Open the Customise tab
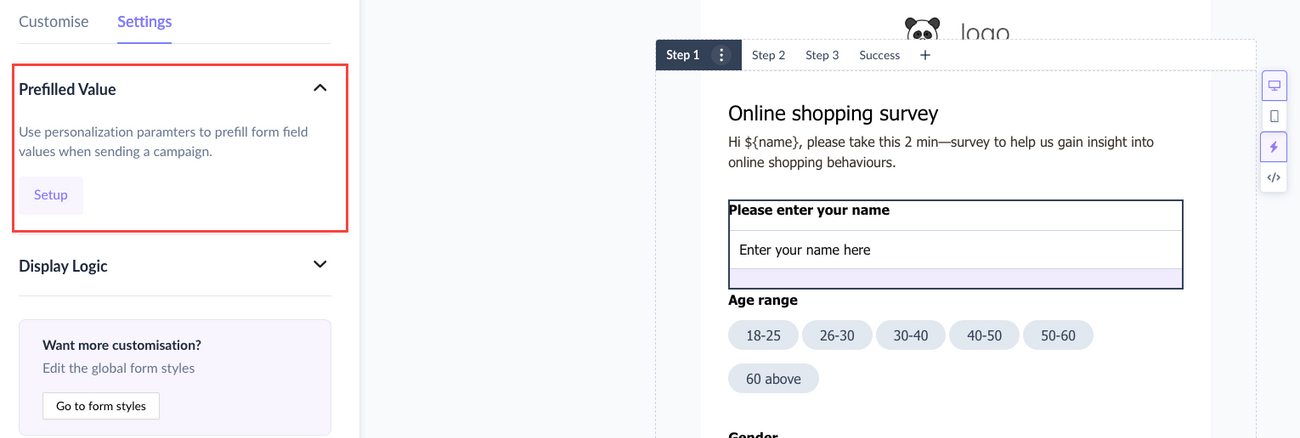 point(54,21)
